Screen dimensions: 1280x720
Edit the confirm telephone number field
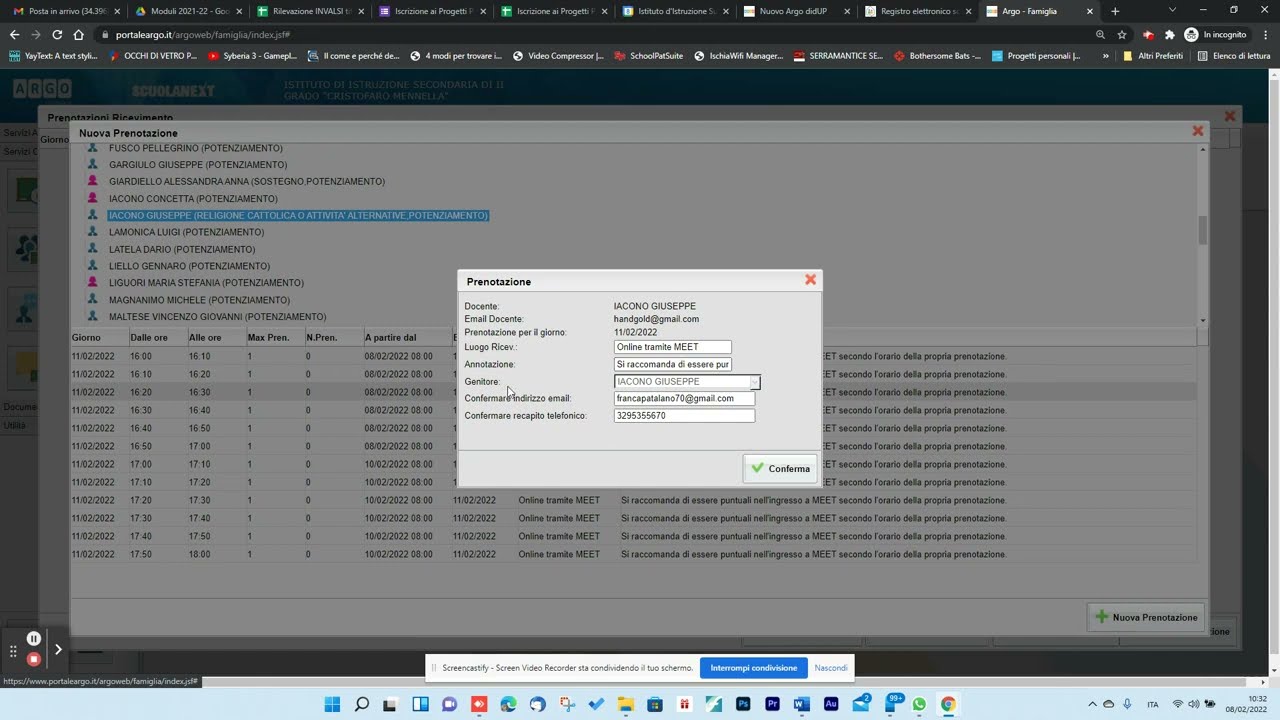[684, 415]
